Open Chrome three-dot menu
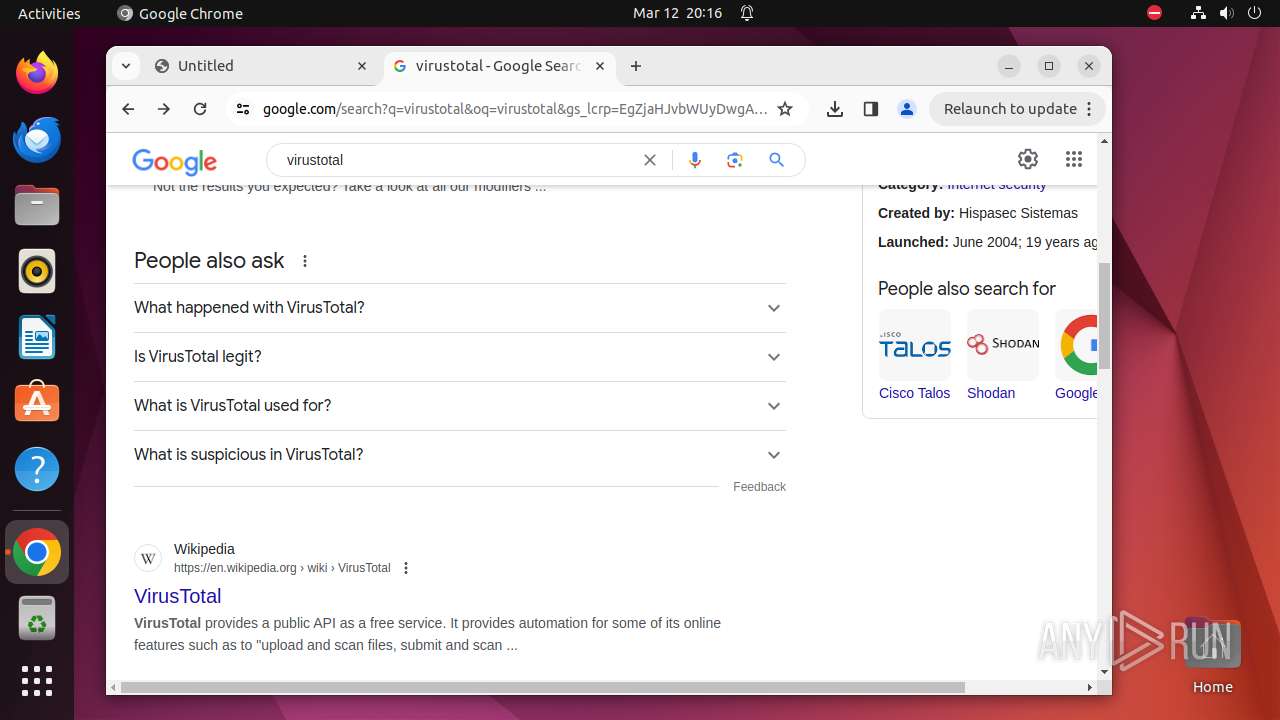This screenshot has height=720, width=1280. [1090, 109]
